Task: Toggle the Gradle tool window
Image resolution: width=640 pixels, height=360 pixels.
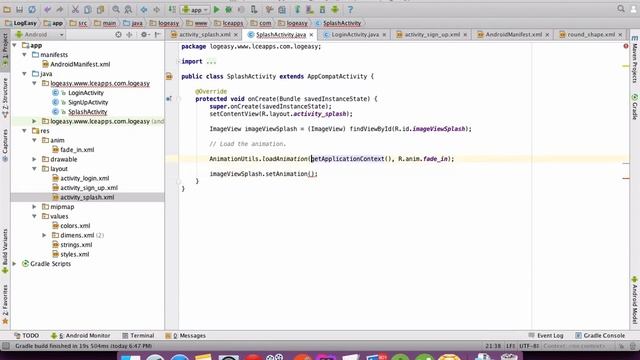Action: coord(635,107)
